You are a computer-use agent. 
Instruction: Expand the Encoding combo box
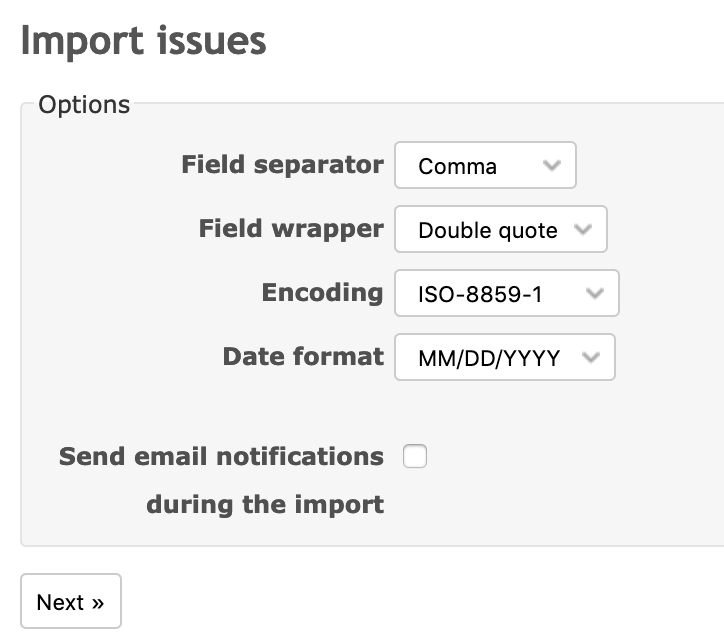pos(506,294)
